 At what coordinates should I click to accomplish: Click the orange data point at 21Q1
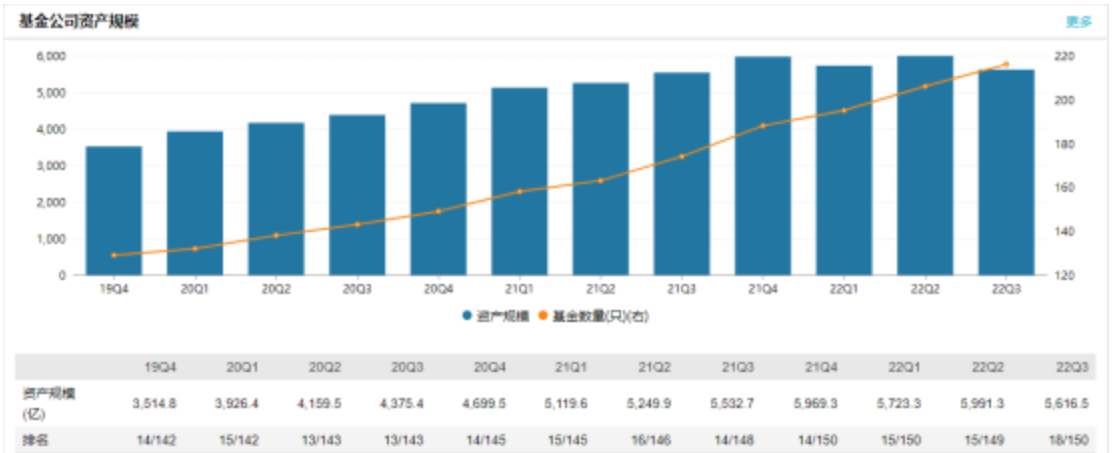[x=520, y=191]
